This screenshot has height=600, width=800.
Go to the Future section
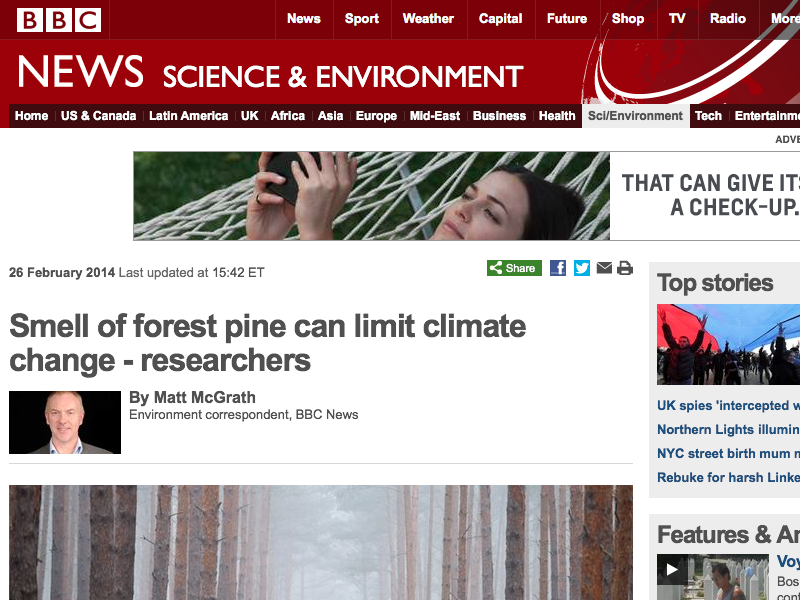coord(567,19)
